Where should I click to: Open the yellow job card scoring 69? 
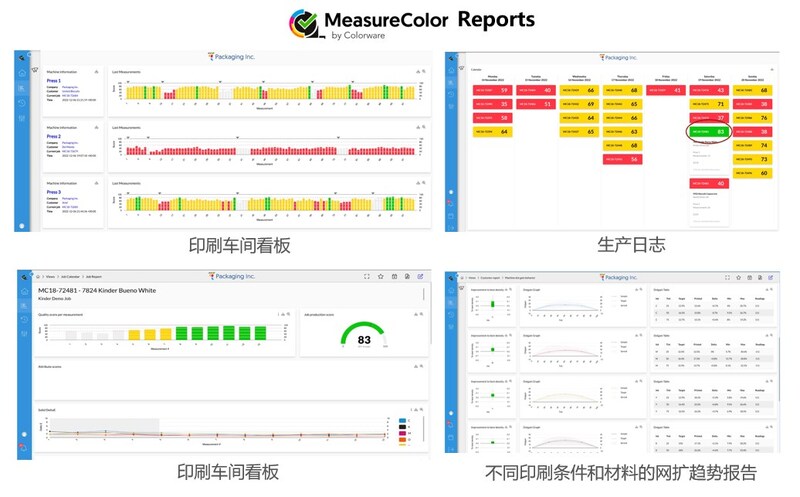coord(579,104)
